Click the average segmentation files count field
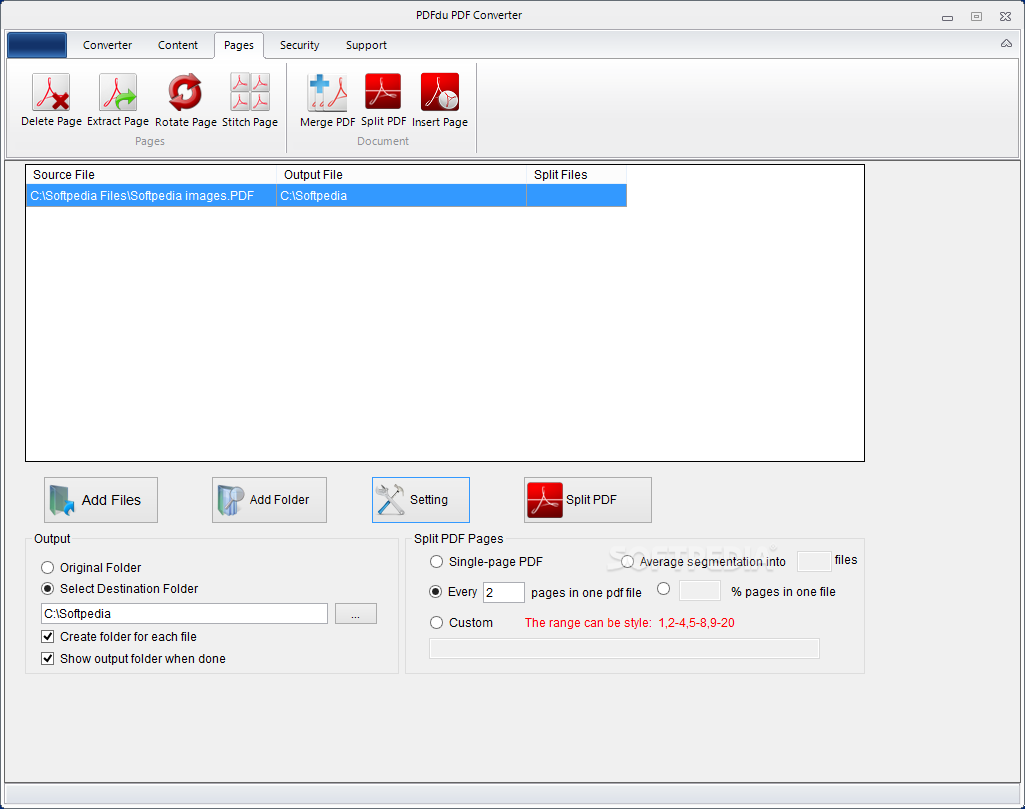The width and height of the screenshot is (1025, 809). tap(814, 561)
